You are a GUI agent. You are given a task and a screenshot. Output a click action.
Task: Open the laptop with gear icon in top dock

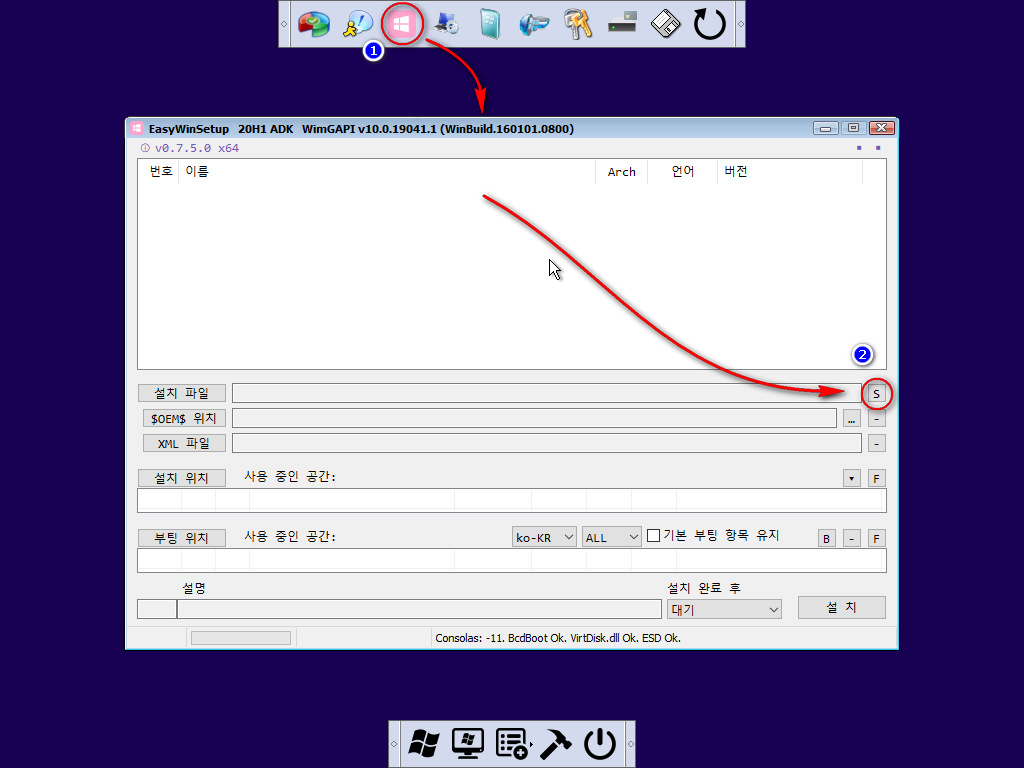coord(447,24)
